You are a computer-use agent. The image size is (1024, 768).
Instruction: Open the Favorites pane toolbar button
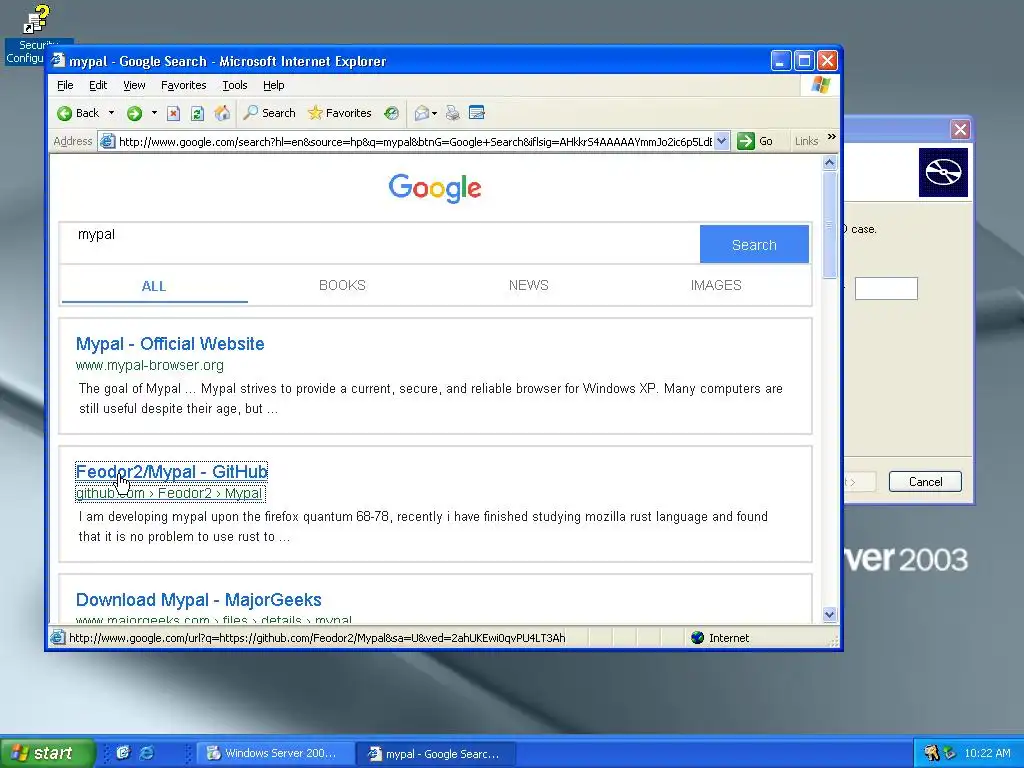[x=339, y=113]
